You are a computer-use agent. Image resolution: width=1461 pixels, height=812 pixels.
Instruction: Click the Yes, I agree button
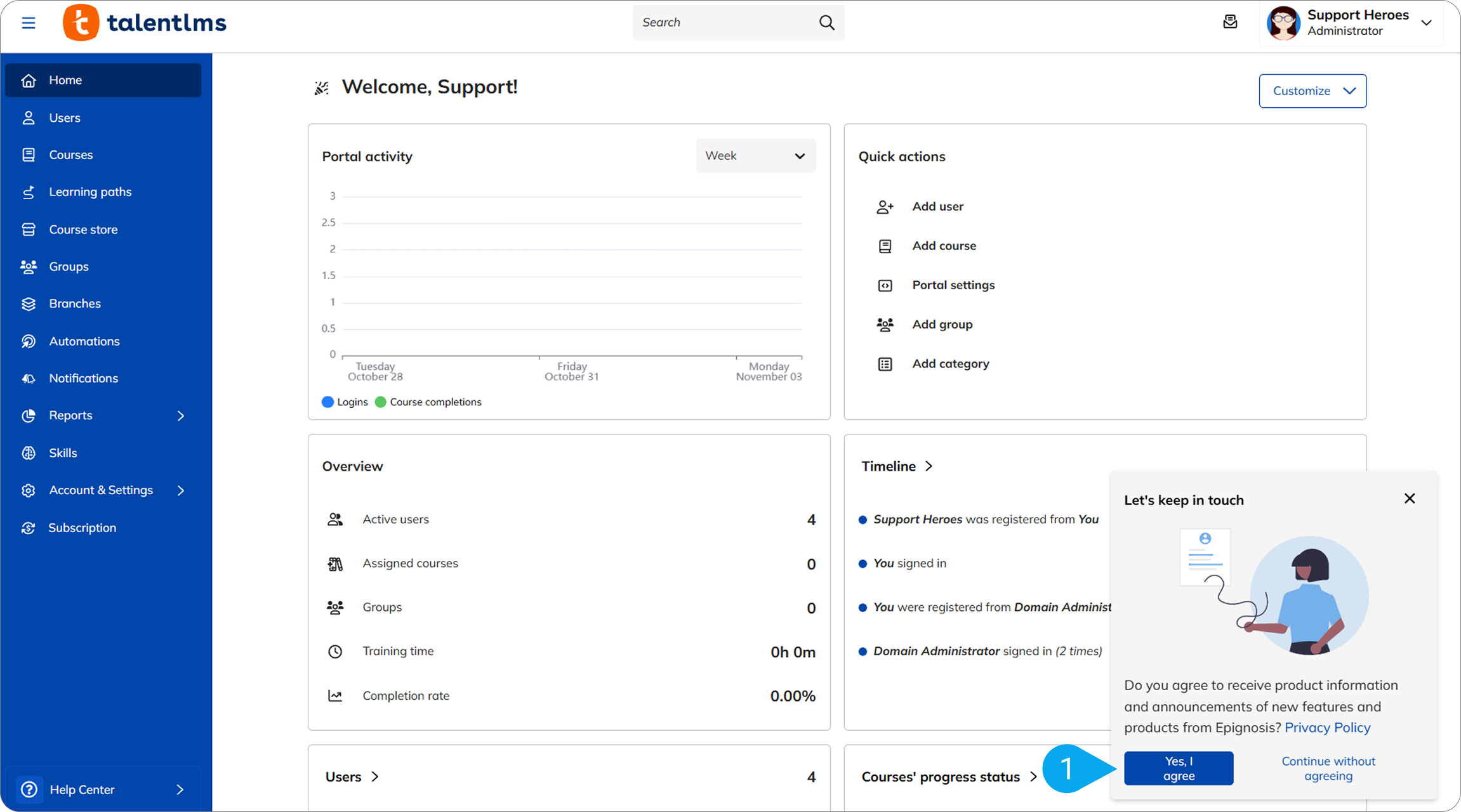pyautogui.click(x=1179, y=769)
